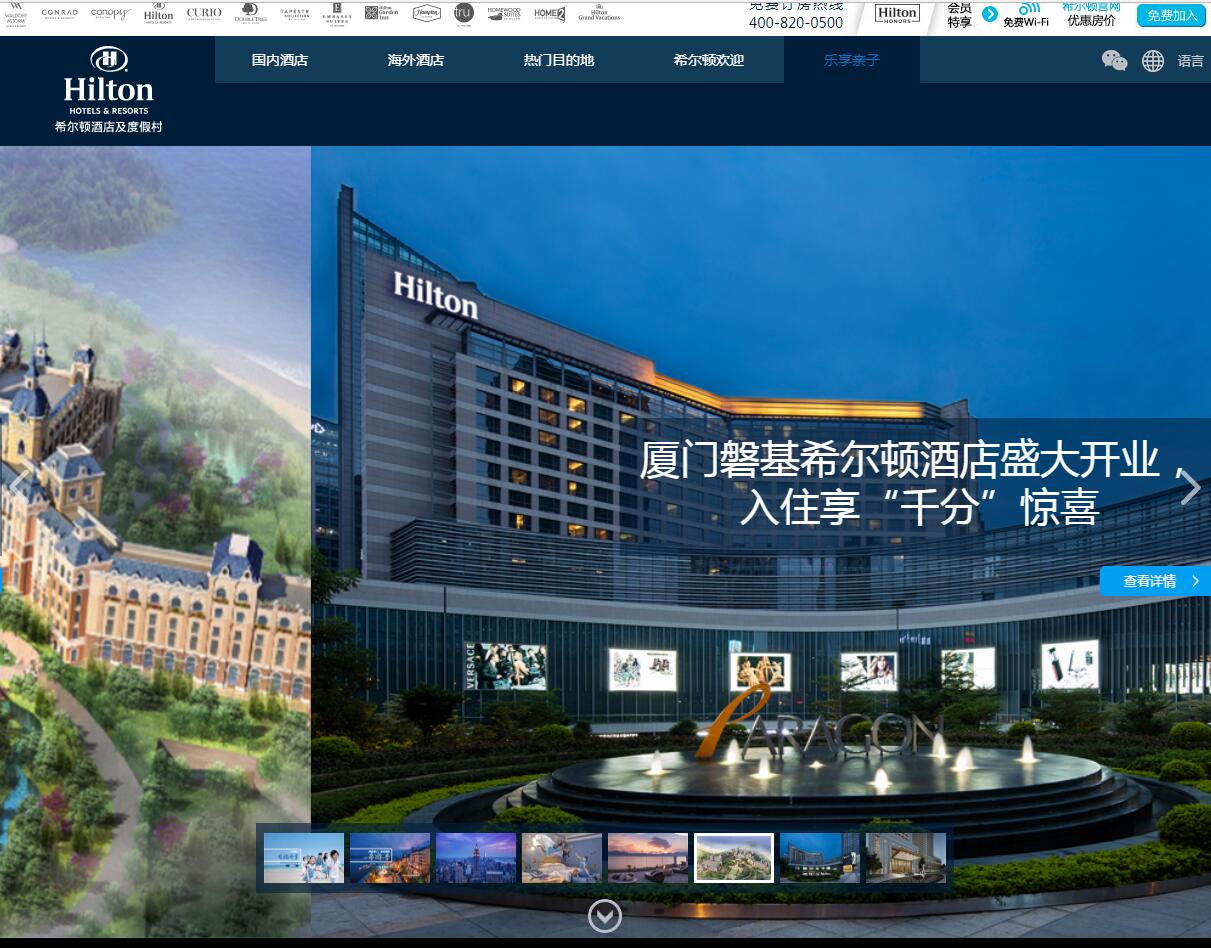Select the family beach slide thumbnail
Image resolution: width=1211 pixels, height=948 pixels.
click(304, 858)
